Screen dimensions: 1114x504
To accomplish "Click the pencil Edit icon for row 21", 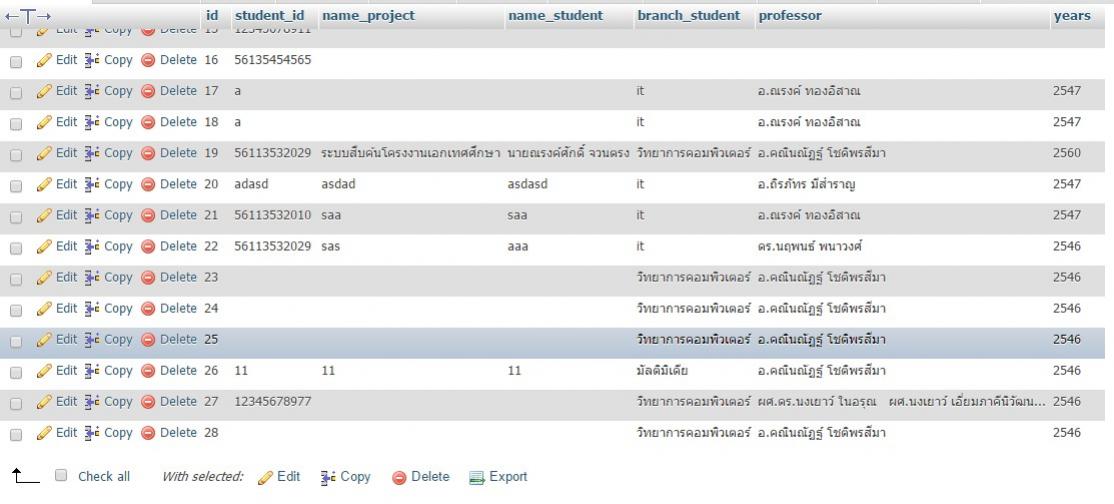I will tap(44, 215).
